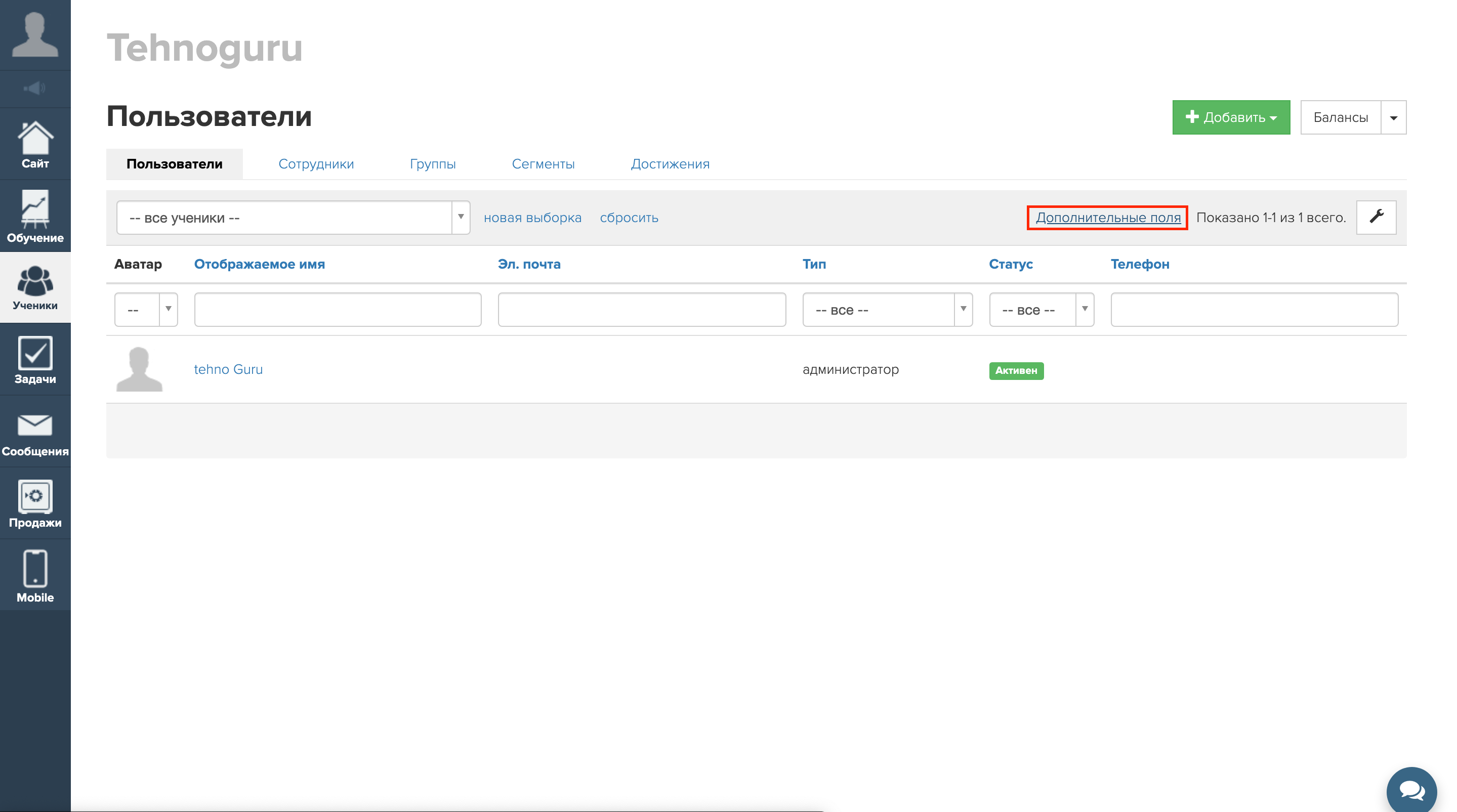Open the Сайт section
Screen dimensions: 1457x812
pyautogui.click(x=35, y=145)
